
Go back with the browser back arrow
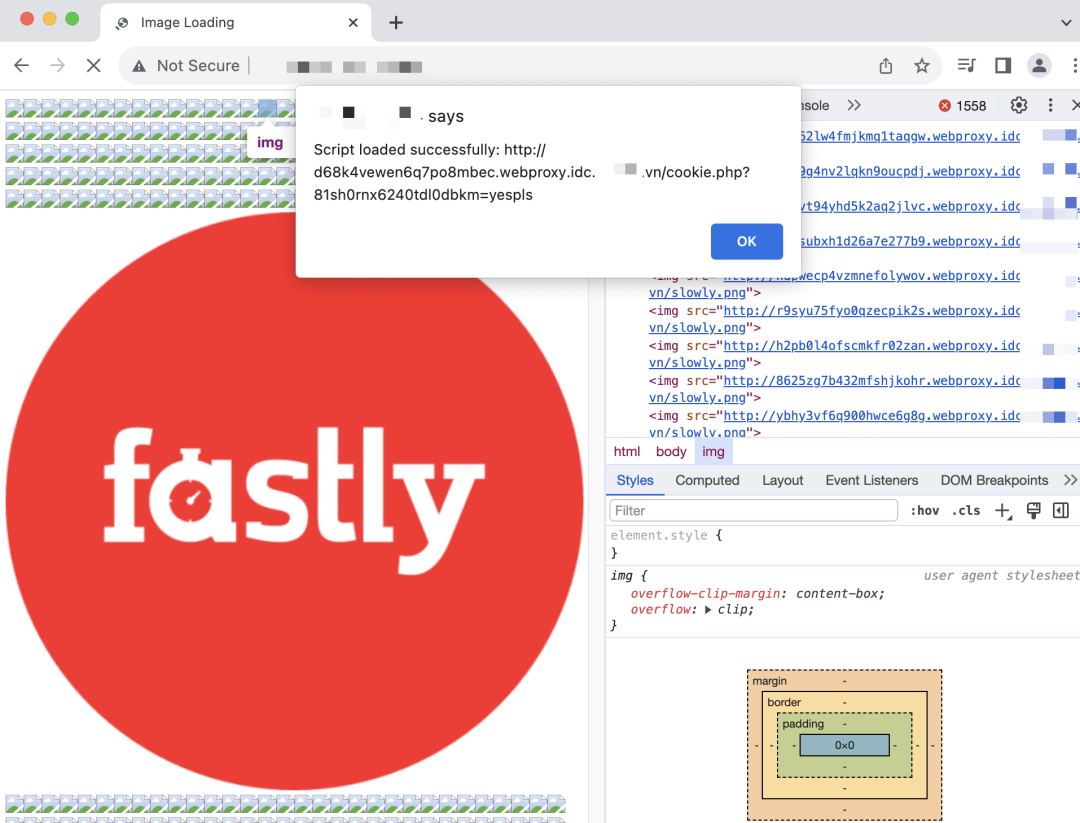[x=21, y=65]
